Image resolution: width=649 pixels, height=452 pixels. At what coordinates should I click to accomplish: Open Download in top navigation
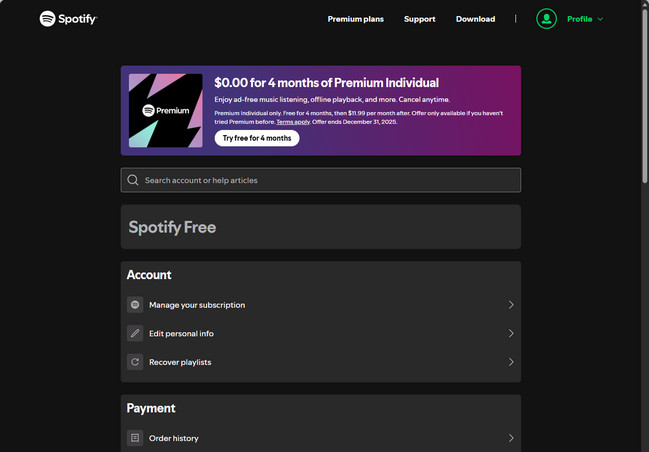(475, 19)
